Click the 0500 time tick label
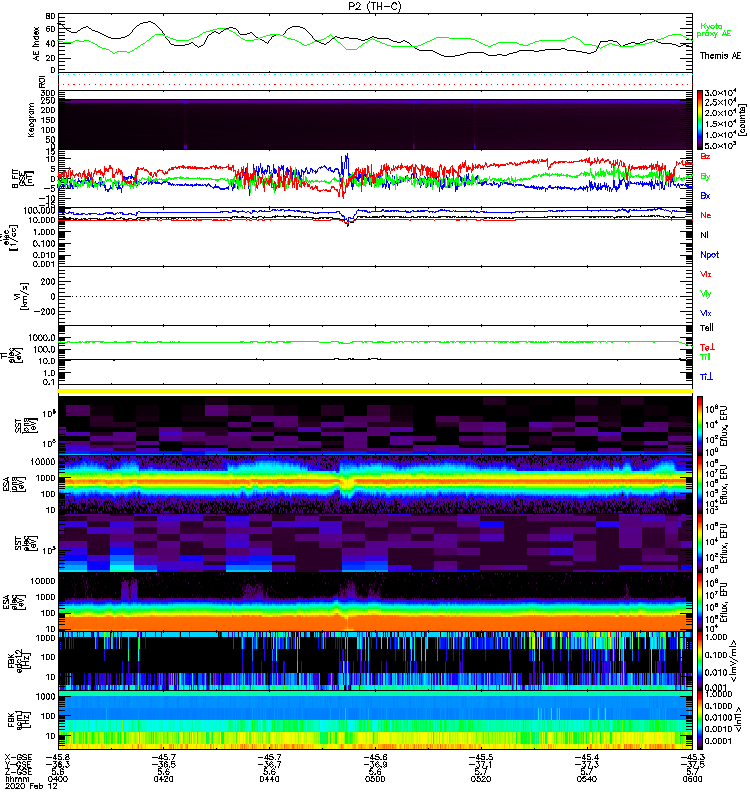This screenshot has height=800, width=750. coord(375,779)
